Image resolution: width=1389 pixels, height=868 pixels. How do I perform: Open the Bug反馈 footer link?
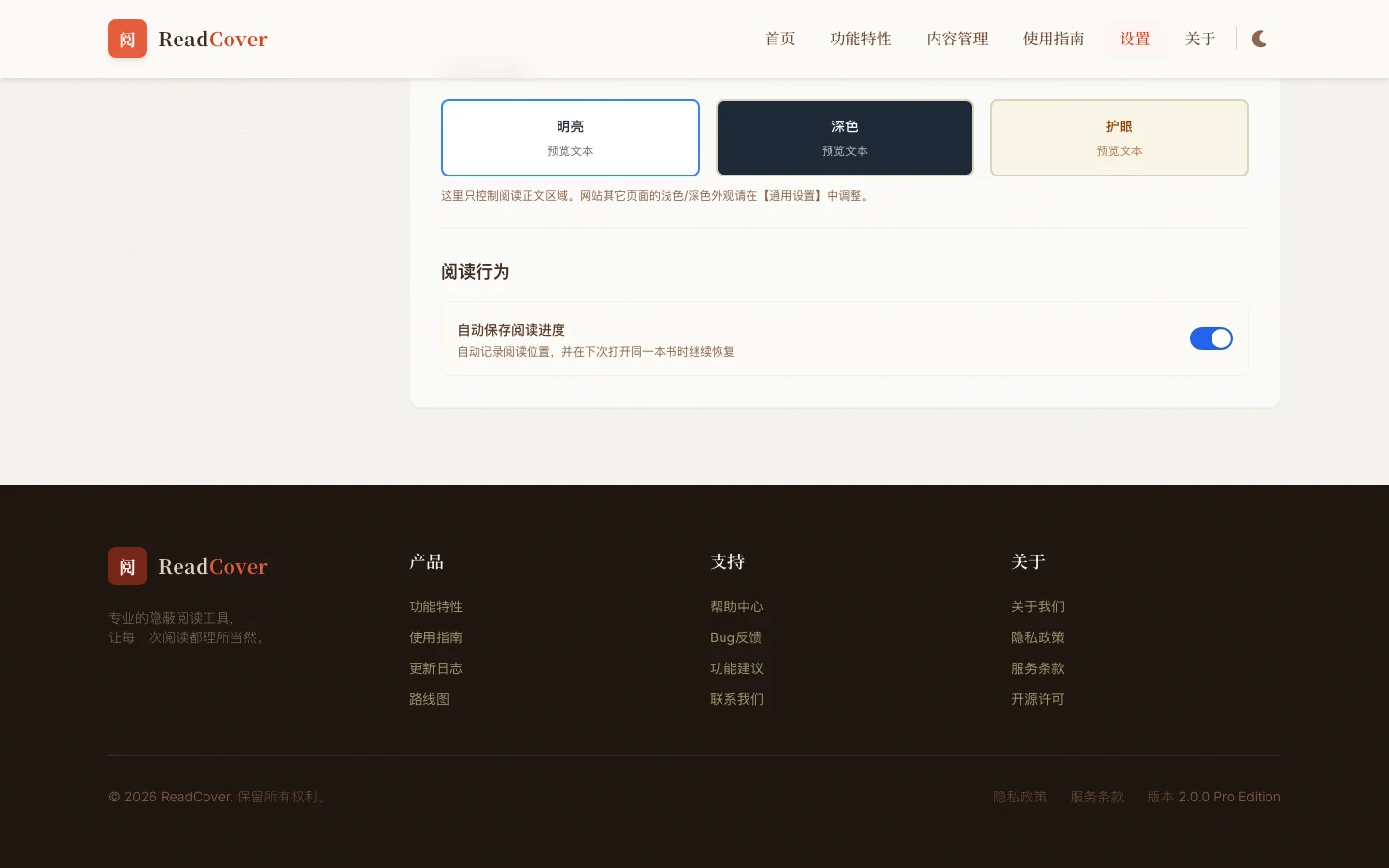(x=736, y=637)
